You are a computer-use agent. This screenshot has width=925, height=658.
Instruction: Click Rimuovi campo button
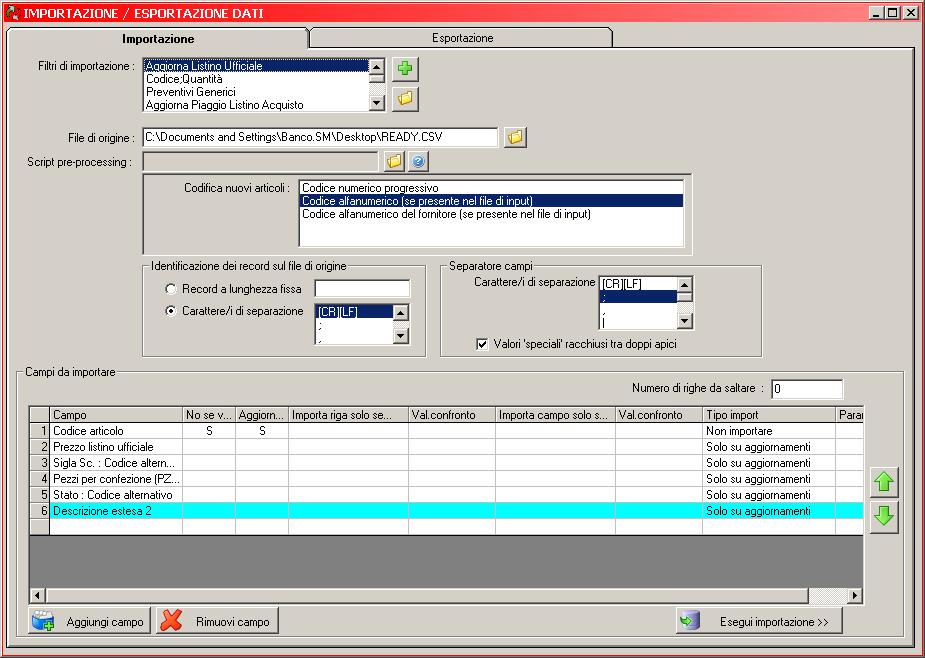pos(217,621)
